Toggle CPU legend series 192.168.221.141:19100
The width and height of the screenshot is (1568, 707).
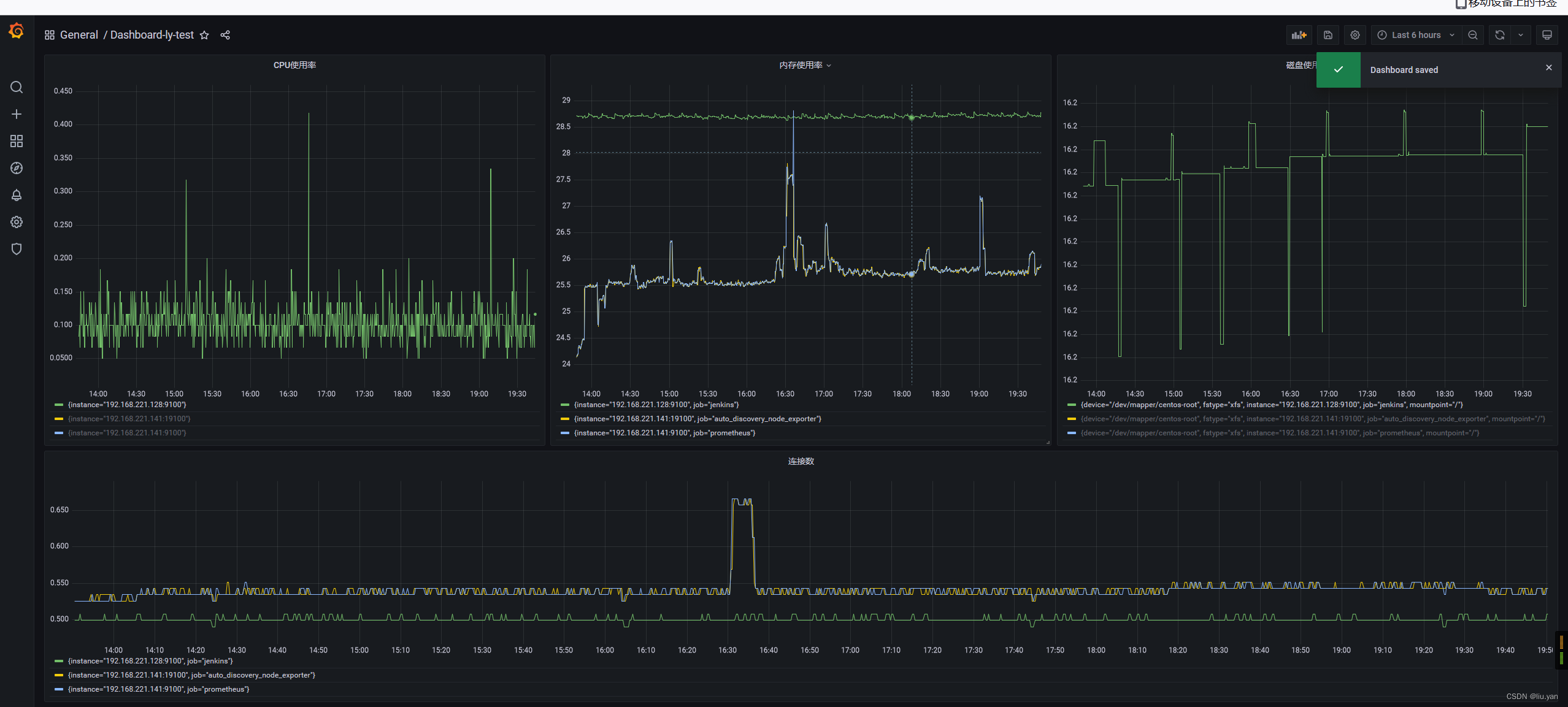click(129, 419)
